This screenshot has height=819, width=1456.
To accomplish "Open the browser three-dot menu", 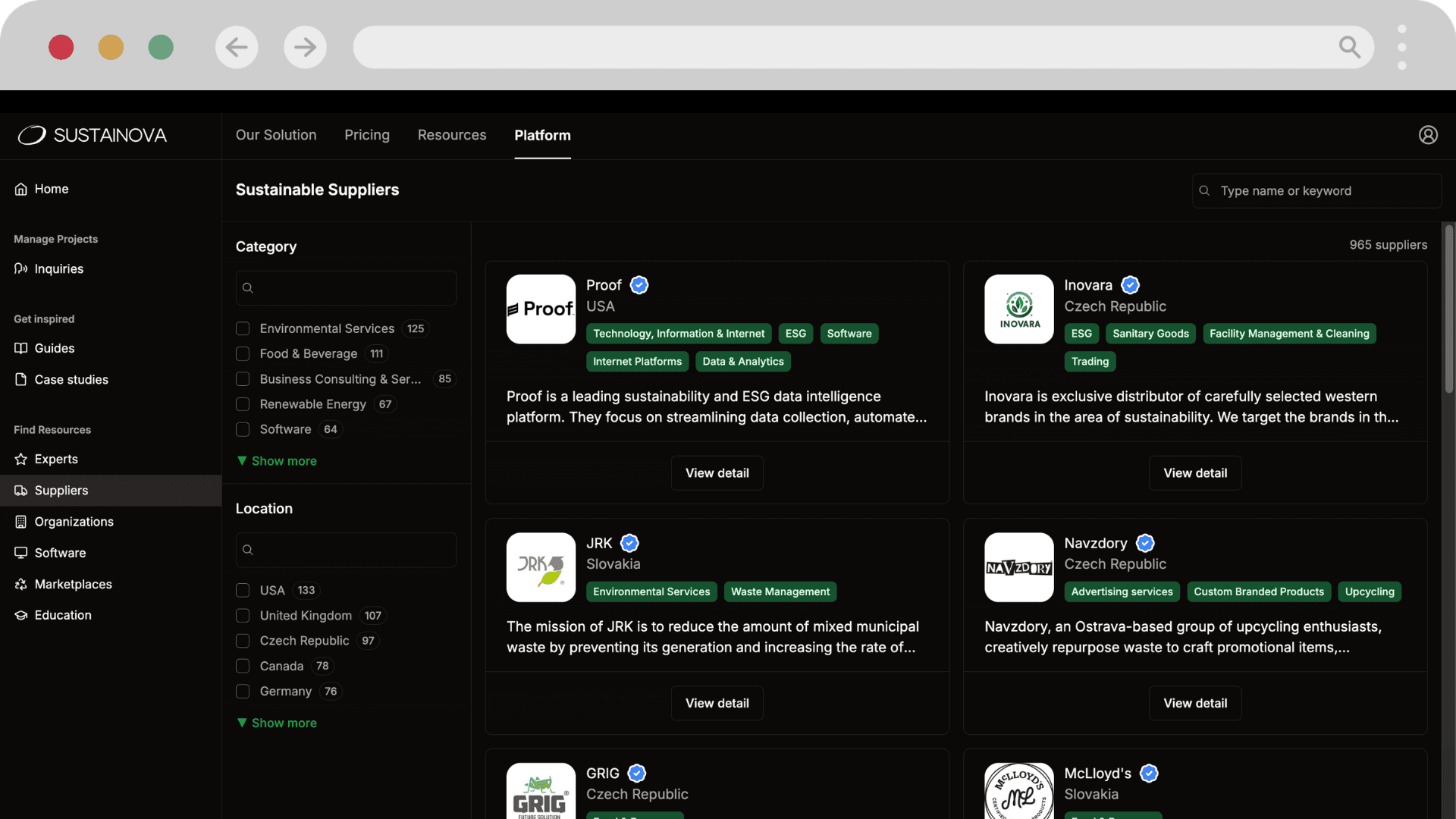I will 1401,47.
